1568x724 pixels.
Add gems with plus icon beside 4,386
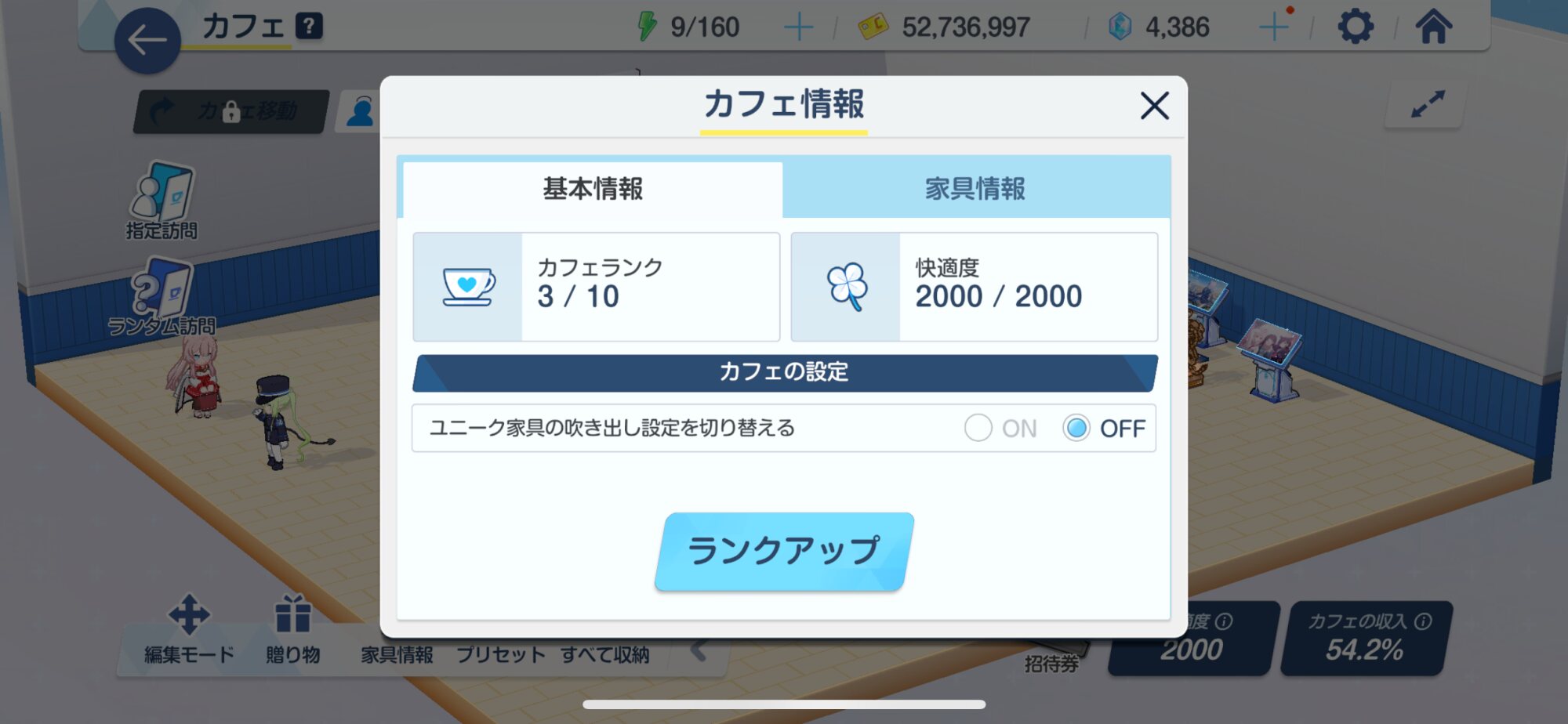[1273, 27]
